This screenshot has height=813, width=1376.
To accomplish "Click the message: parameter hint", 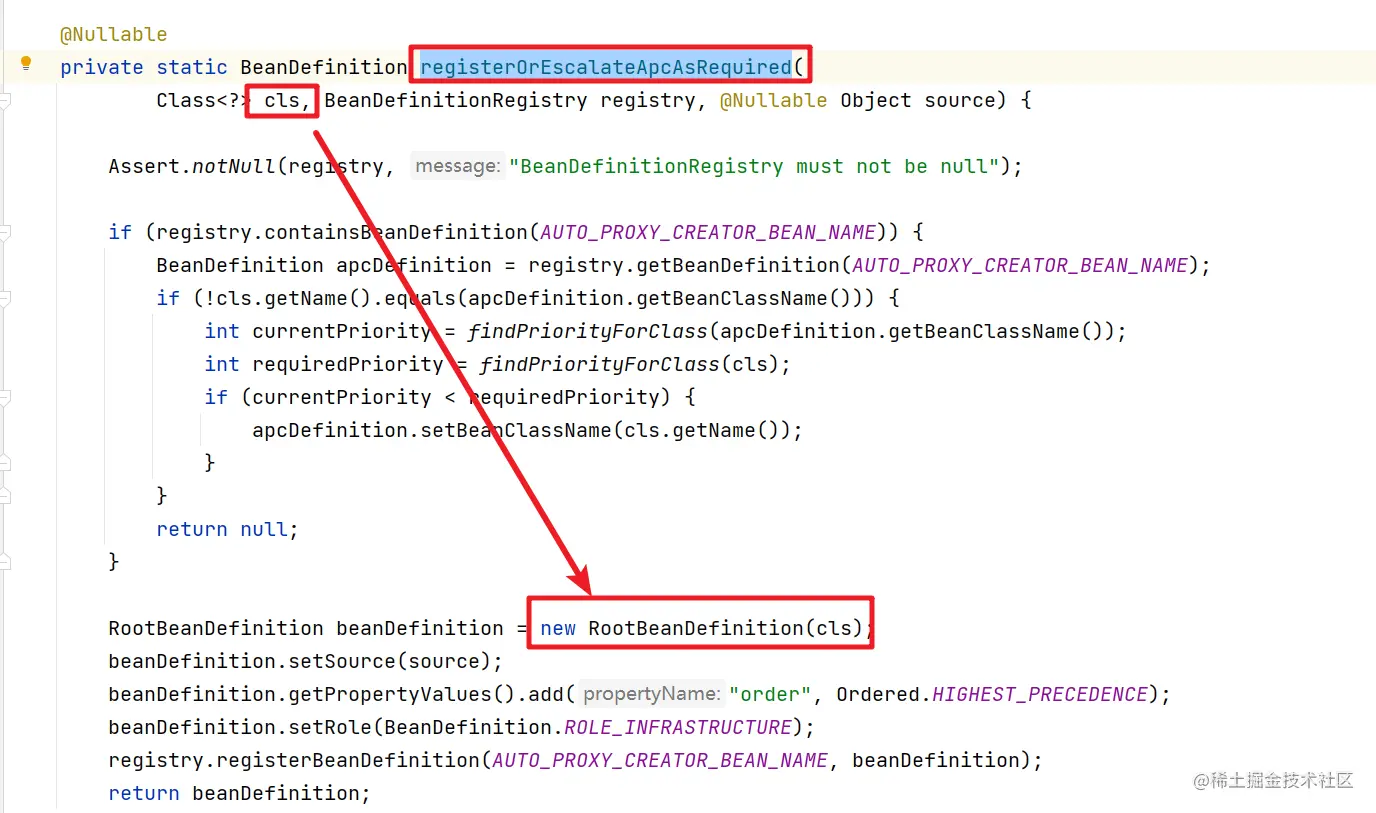I will click(457, 166).
